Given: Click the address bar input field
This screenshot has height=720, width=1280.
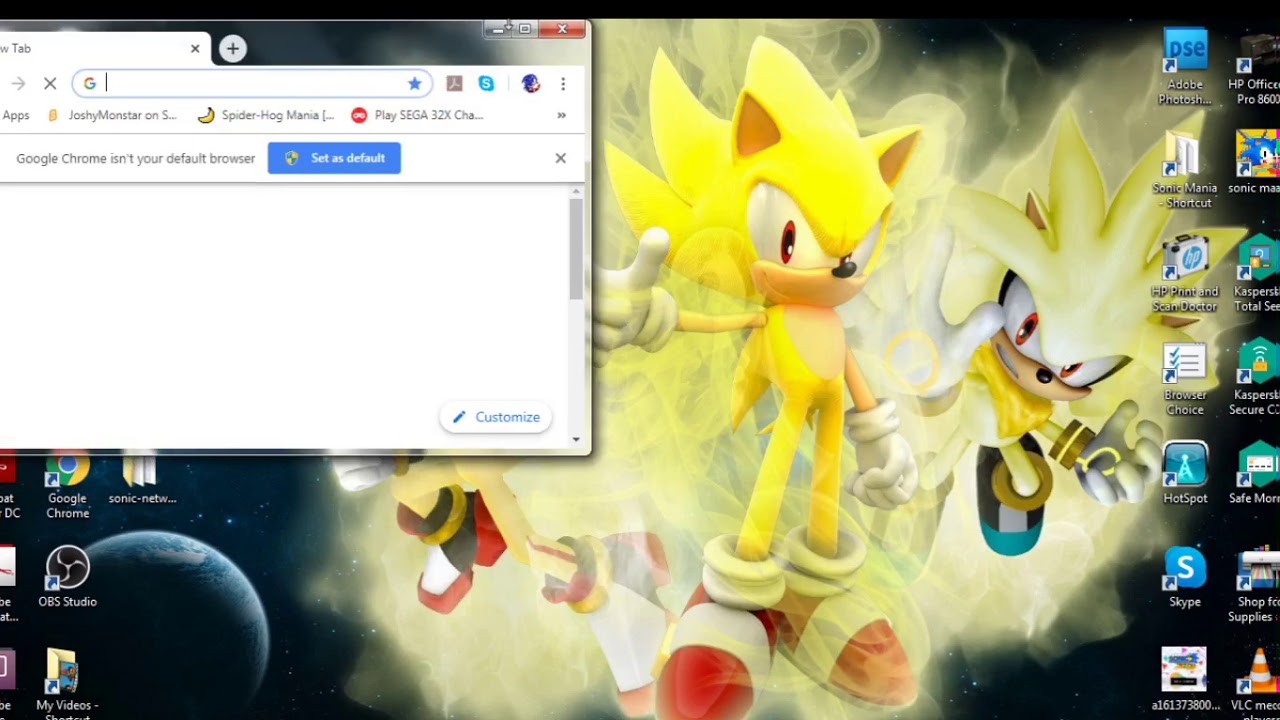Looking at the screenshot, I should [253, 84].
